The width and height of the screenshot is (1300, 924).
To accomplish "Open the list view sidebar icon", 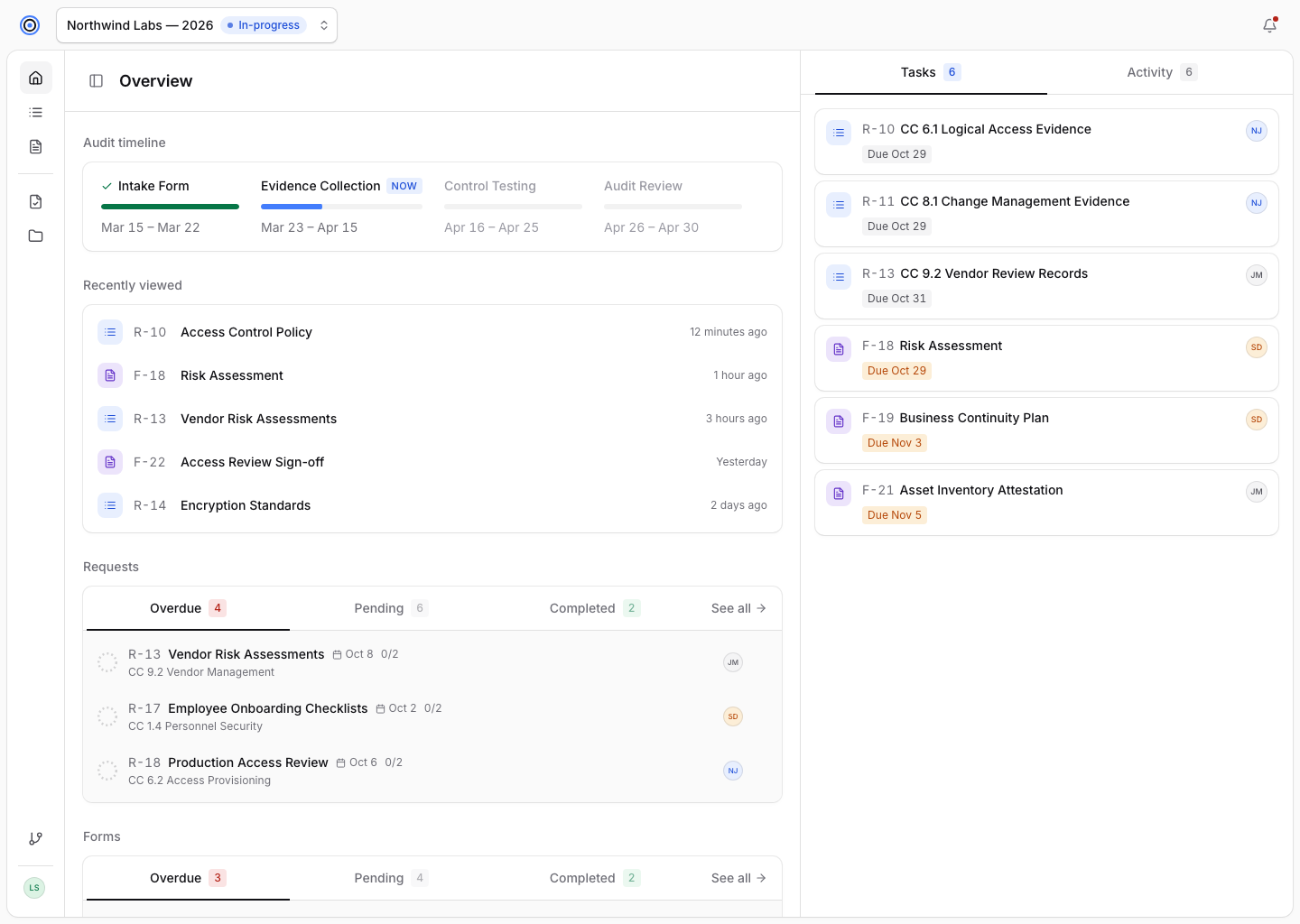I will [x=36, y=112].
